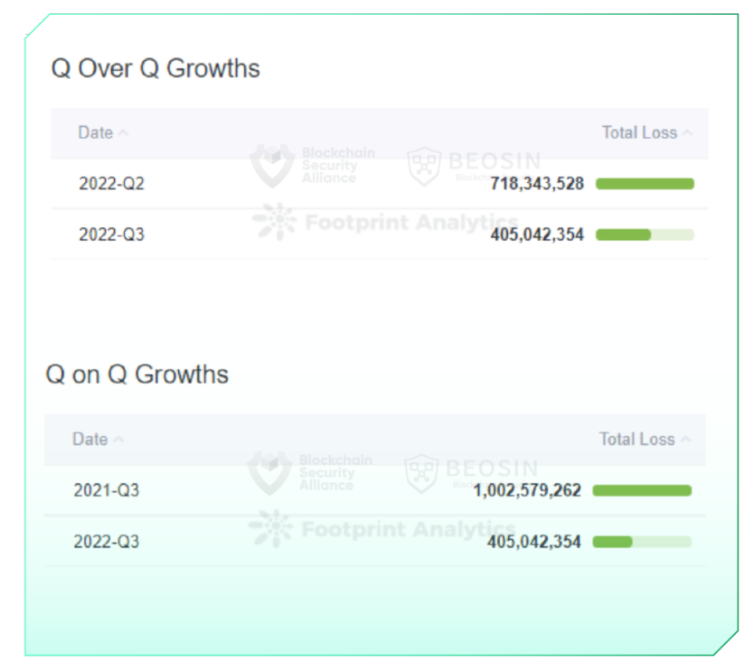Click the Q on Q Growths title
Screen dimensions: 755x670
coord(137,375)
